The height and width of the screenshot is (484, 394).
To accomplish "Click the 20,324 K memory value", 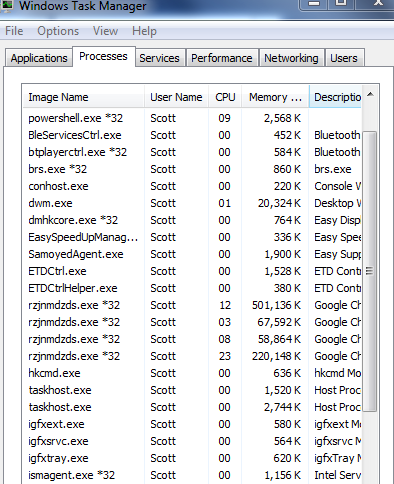I will point(279,203).
